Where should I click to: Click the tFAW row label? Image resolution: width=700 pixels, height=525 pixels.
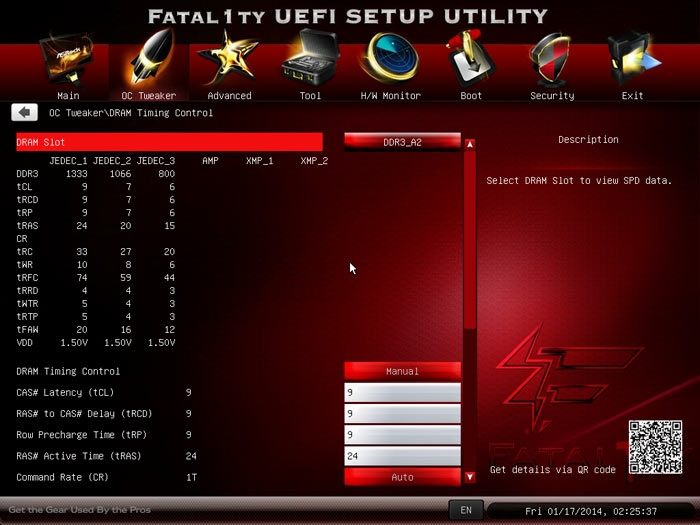point(27,329)
